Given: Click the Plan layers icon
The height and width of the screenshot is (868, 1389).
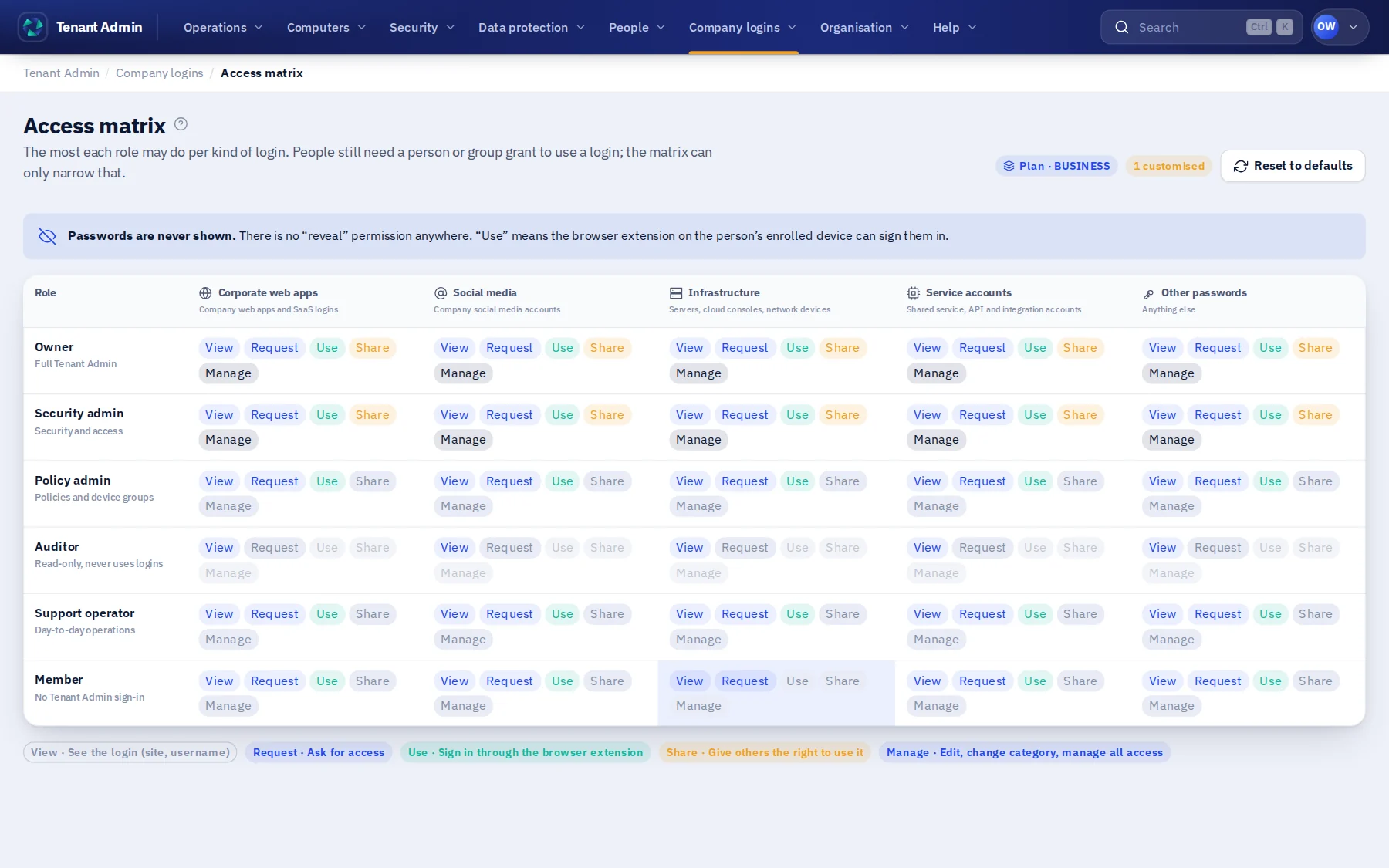Looking at the screenshot, I should [1009, 166].
